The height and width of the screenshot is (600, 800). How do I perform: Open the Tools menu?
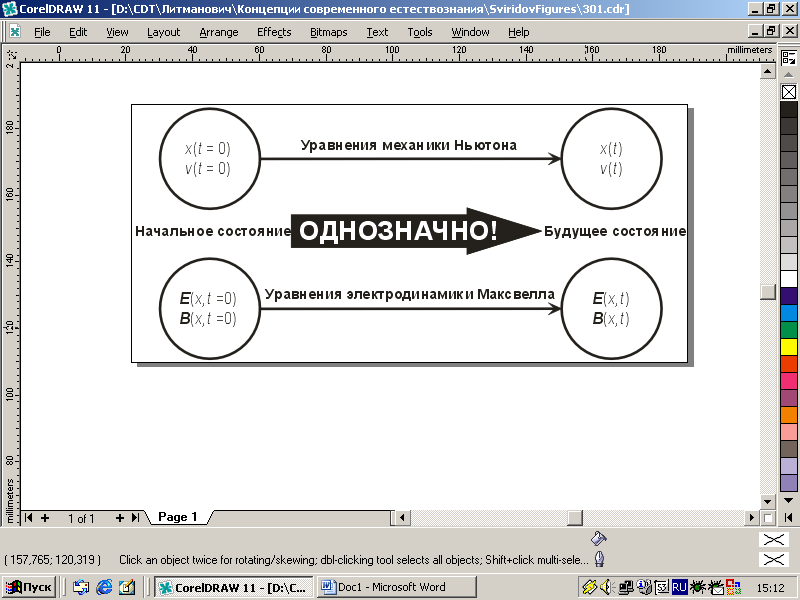click(420, 32)
